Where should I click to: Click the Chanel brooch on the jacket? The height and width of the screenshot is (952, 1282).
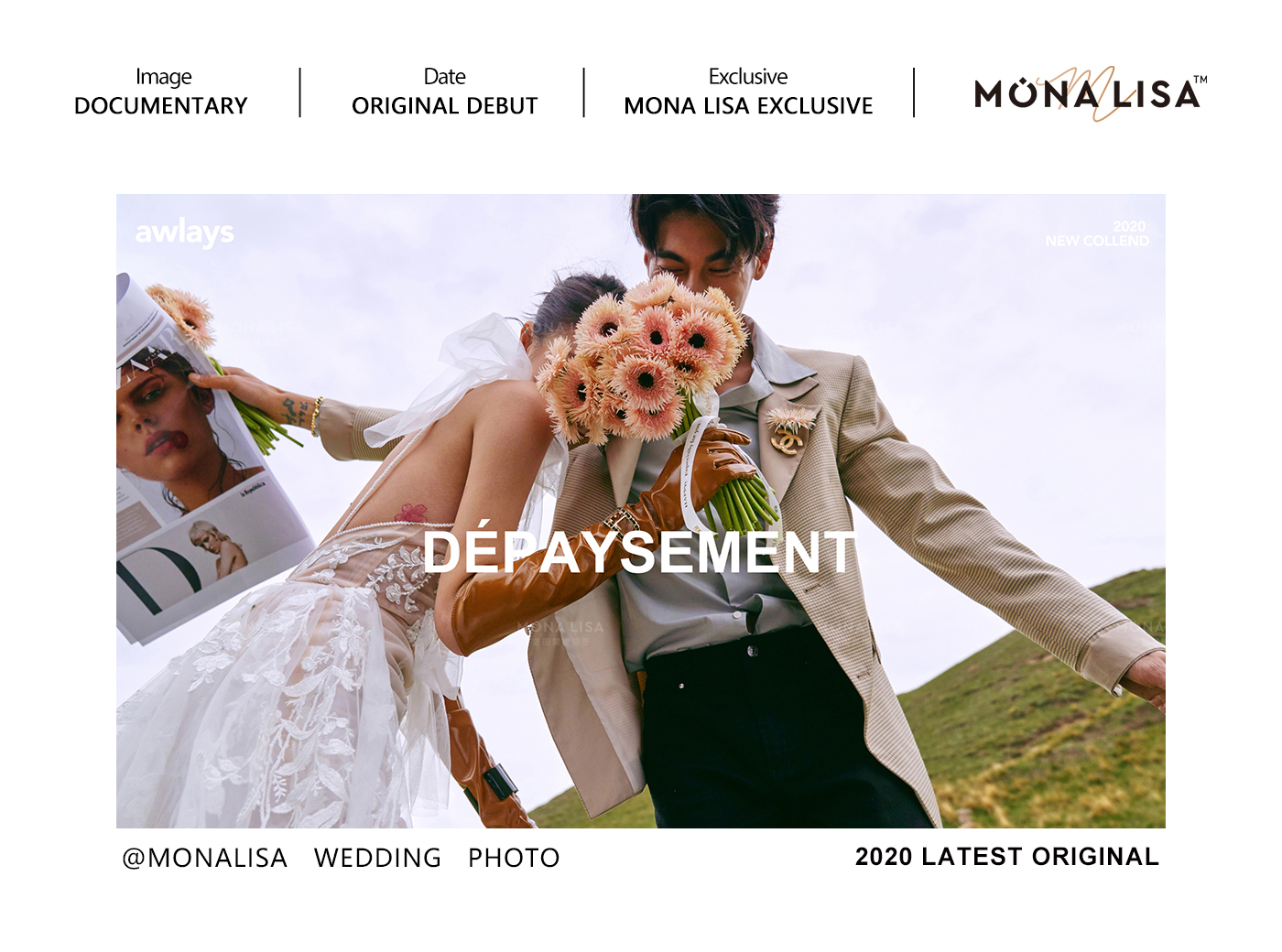(x=788, y=434)
